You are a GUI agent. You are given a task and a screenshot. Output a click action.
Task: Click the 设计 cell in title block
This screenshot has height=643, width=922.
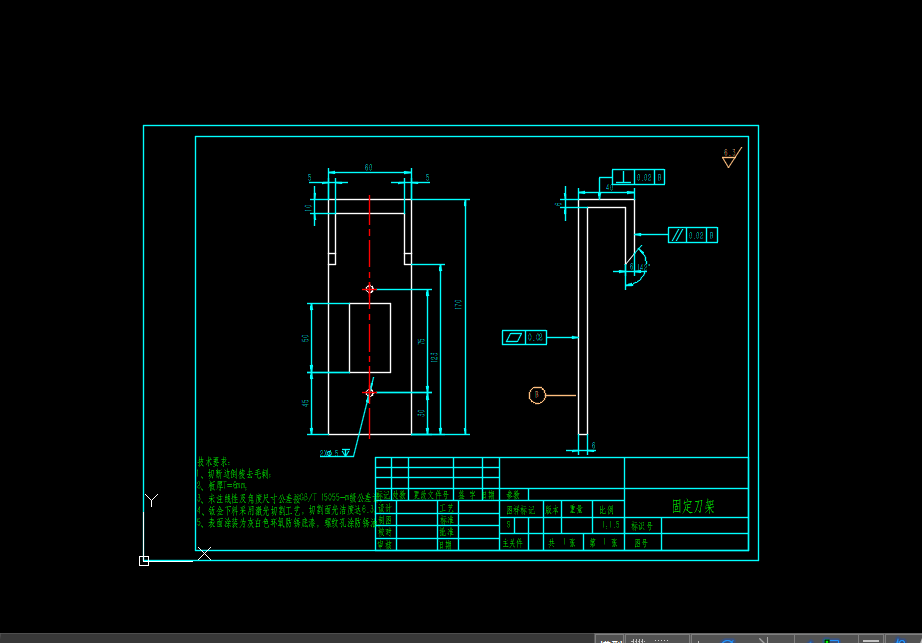point(385,508)
